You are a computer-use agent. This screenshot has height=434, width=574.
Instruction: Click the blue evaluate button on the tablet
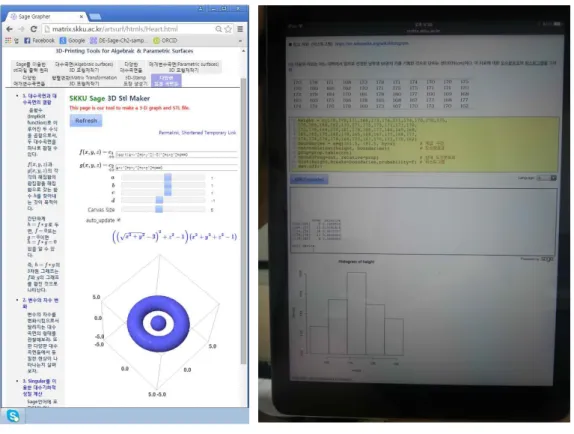[309, 179]
